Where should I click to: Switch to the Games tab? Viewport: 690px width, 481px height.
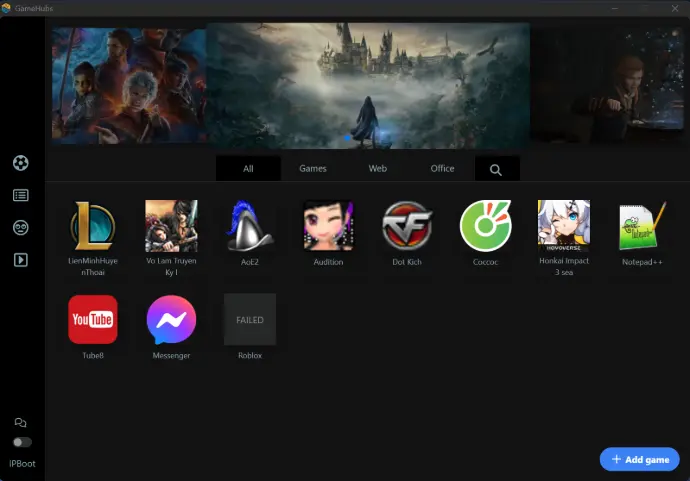tap(313, 169)
